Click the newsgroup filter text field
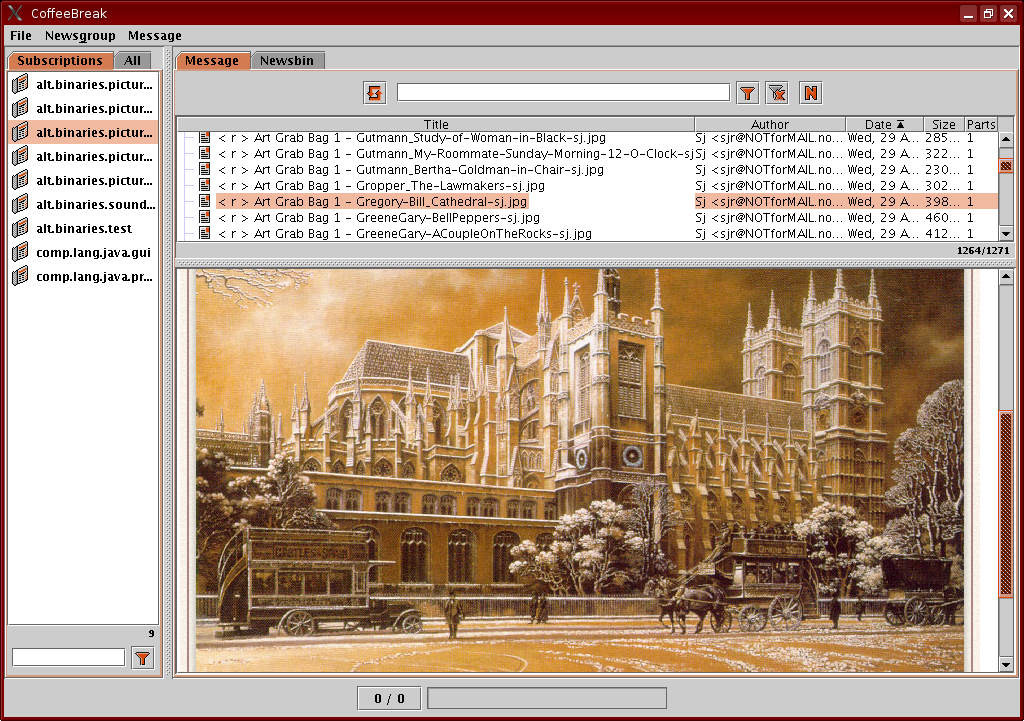1024x721 pixels. point(69,657)
